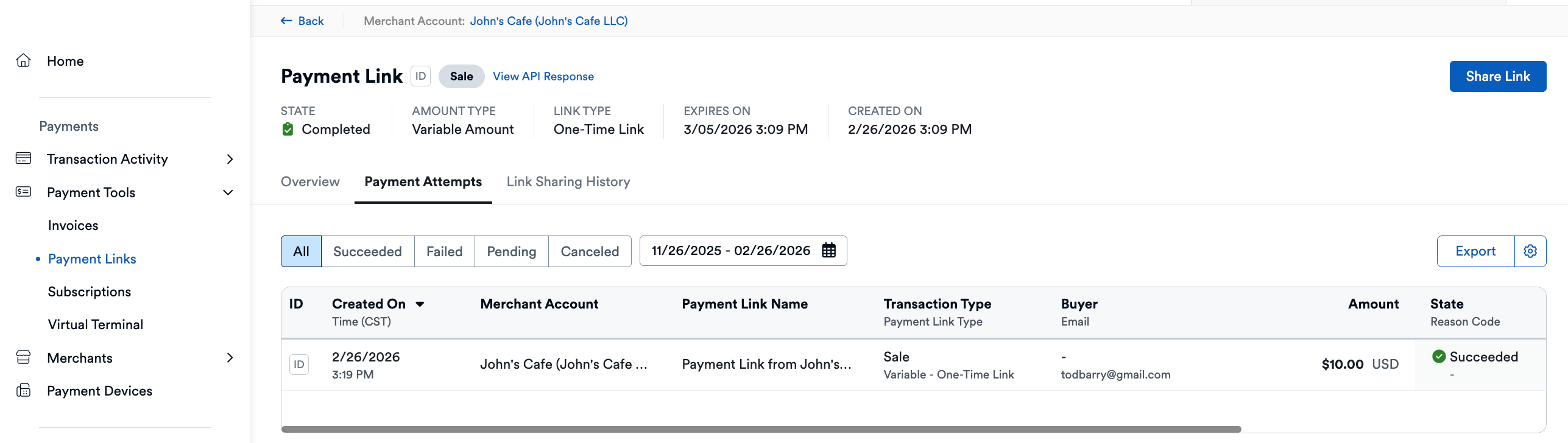Click the horizontal scrollbar under the table

pos(761,429)
